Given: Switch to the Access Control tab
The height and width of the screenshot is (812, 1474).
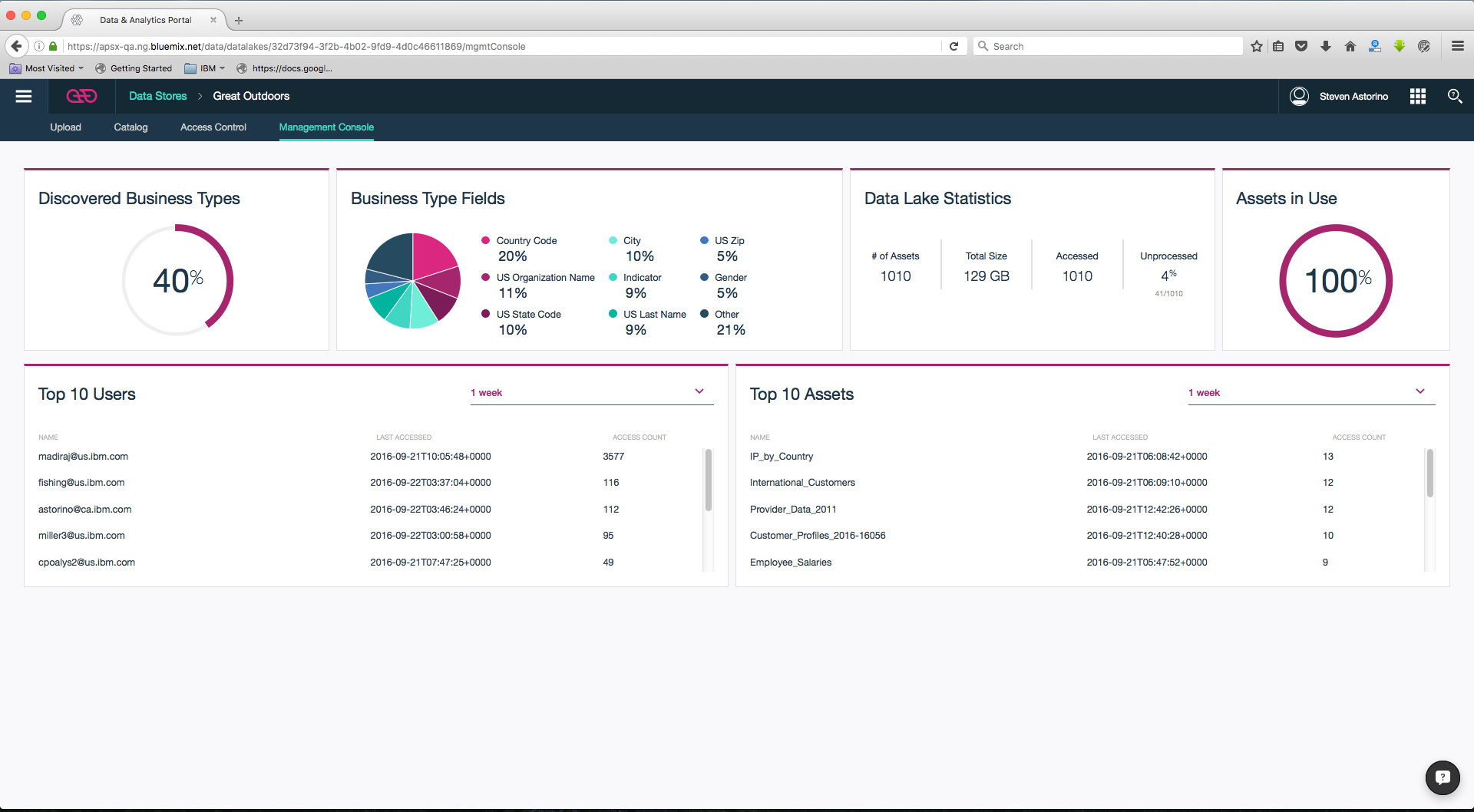Looking at the screenshot, I should pos(213,127).
